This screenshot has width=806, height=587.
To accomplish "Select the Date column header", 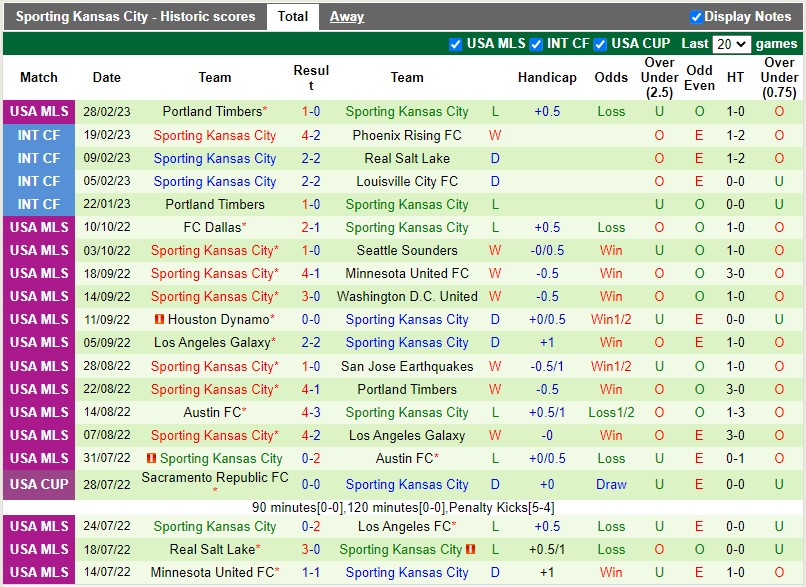I will coord(107,78).
